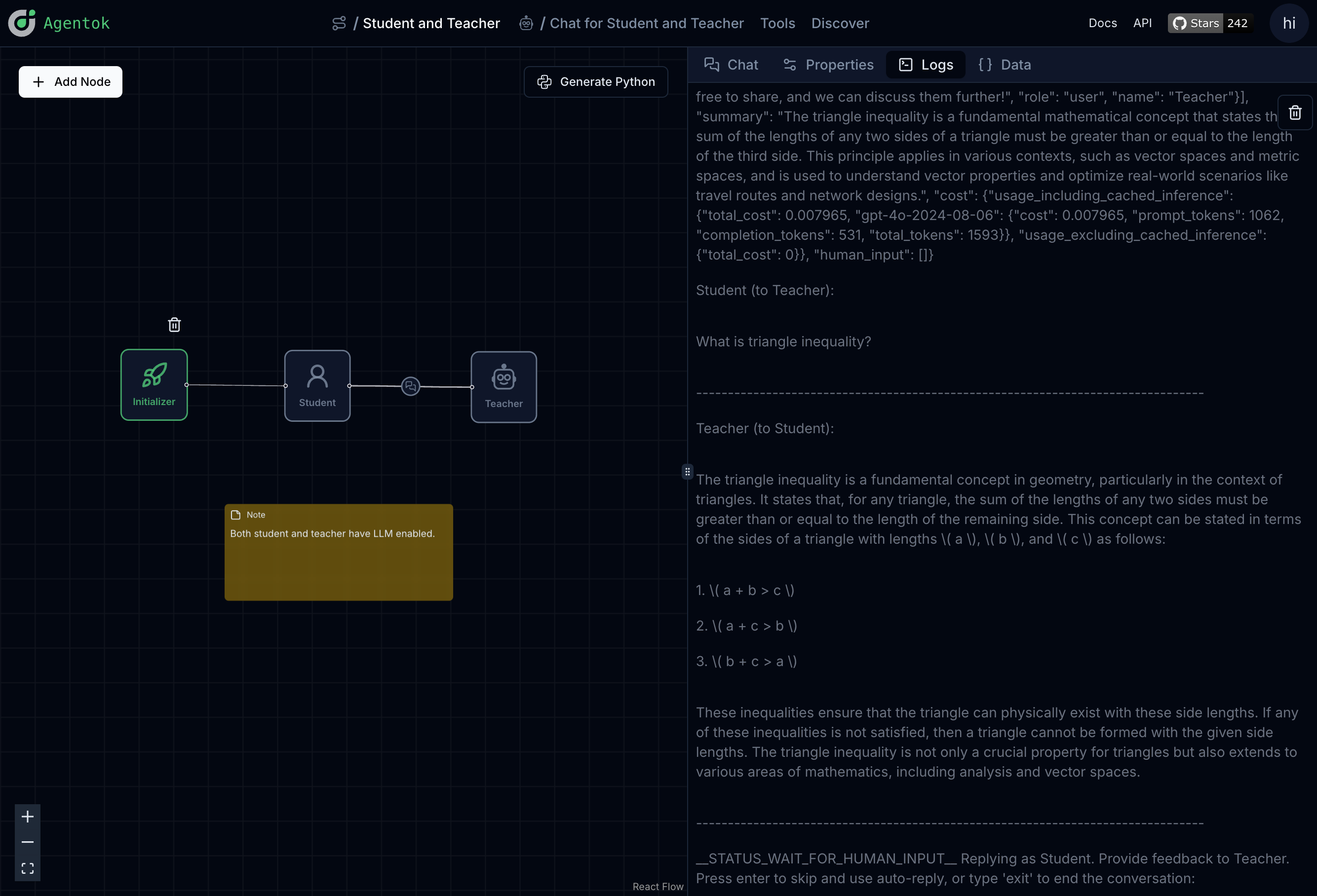The height and width of the screenshot is (896, 1317).
Task: Zoom in on the canvas
Action: click(x=27, y=816)
